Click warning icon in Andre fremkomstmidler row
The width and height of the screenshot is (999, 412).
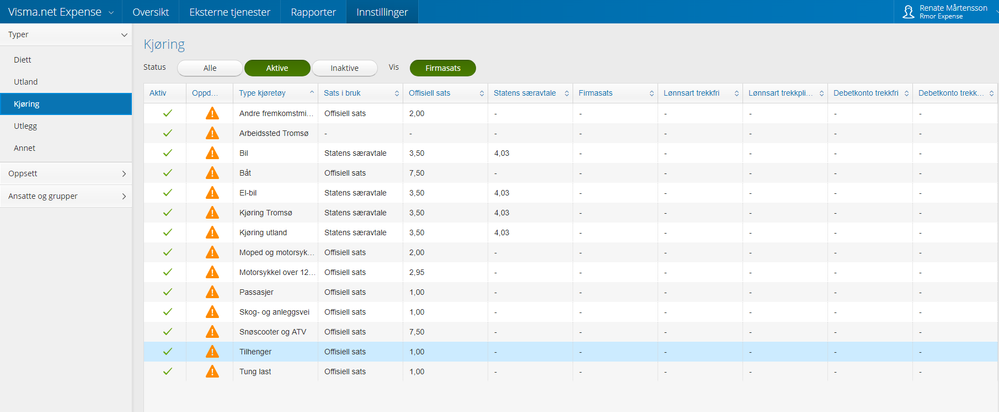[212, 113]
